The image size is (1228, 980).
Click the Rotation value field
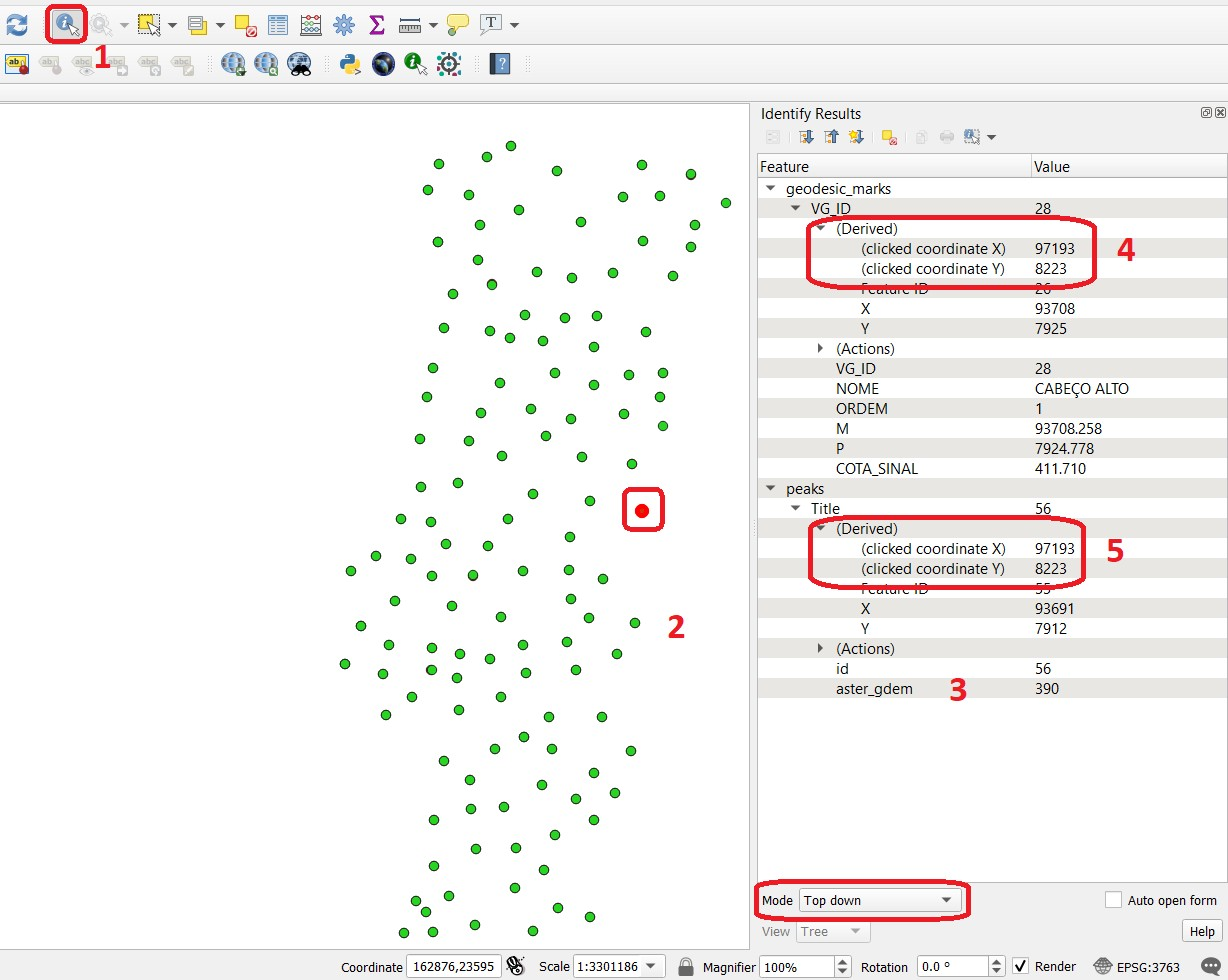tap(952, 966)
